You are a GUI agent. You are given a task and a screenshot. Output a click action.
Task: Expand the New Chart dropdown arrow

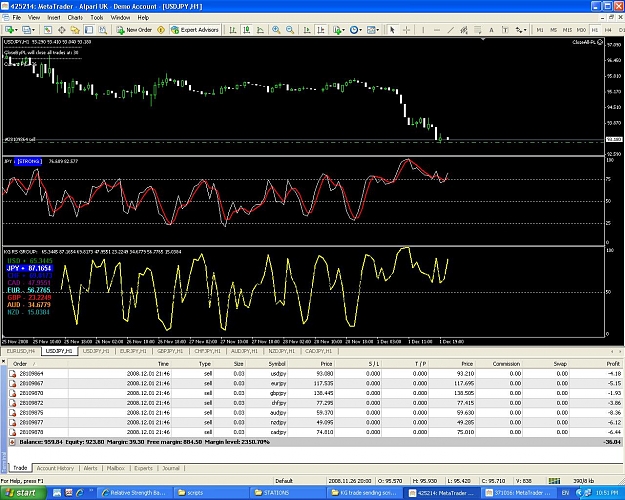click(x=16, y=30)
